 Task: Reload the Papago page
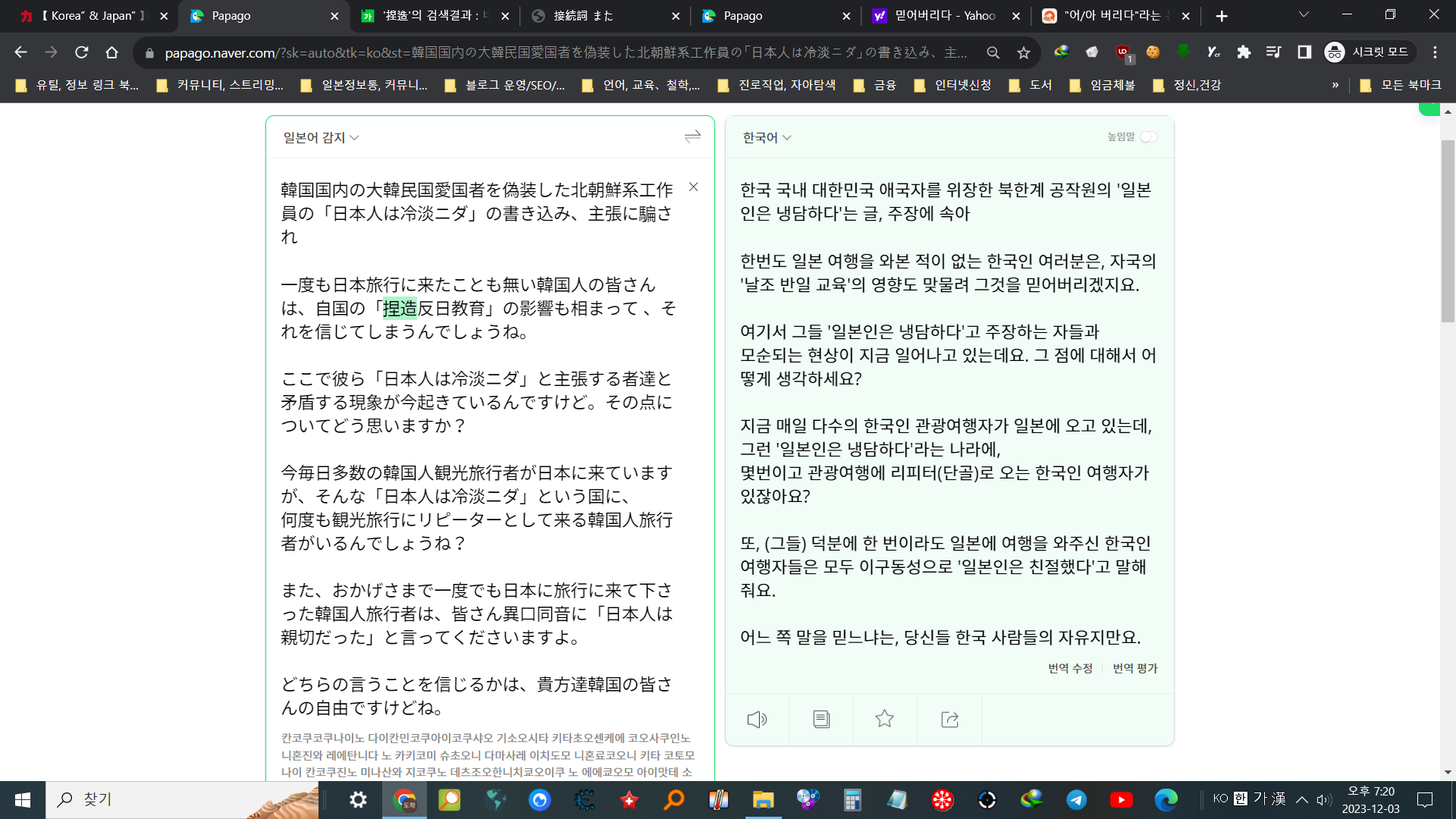[x=82, y=52]
